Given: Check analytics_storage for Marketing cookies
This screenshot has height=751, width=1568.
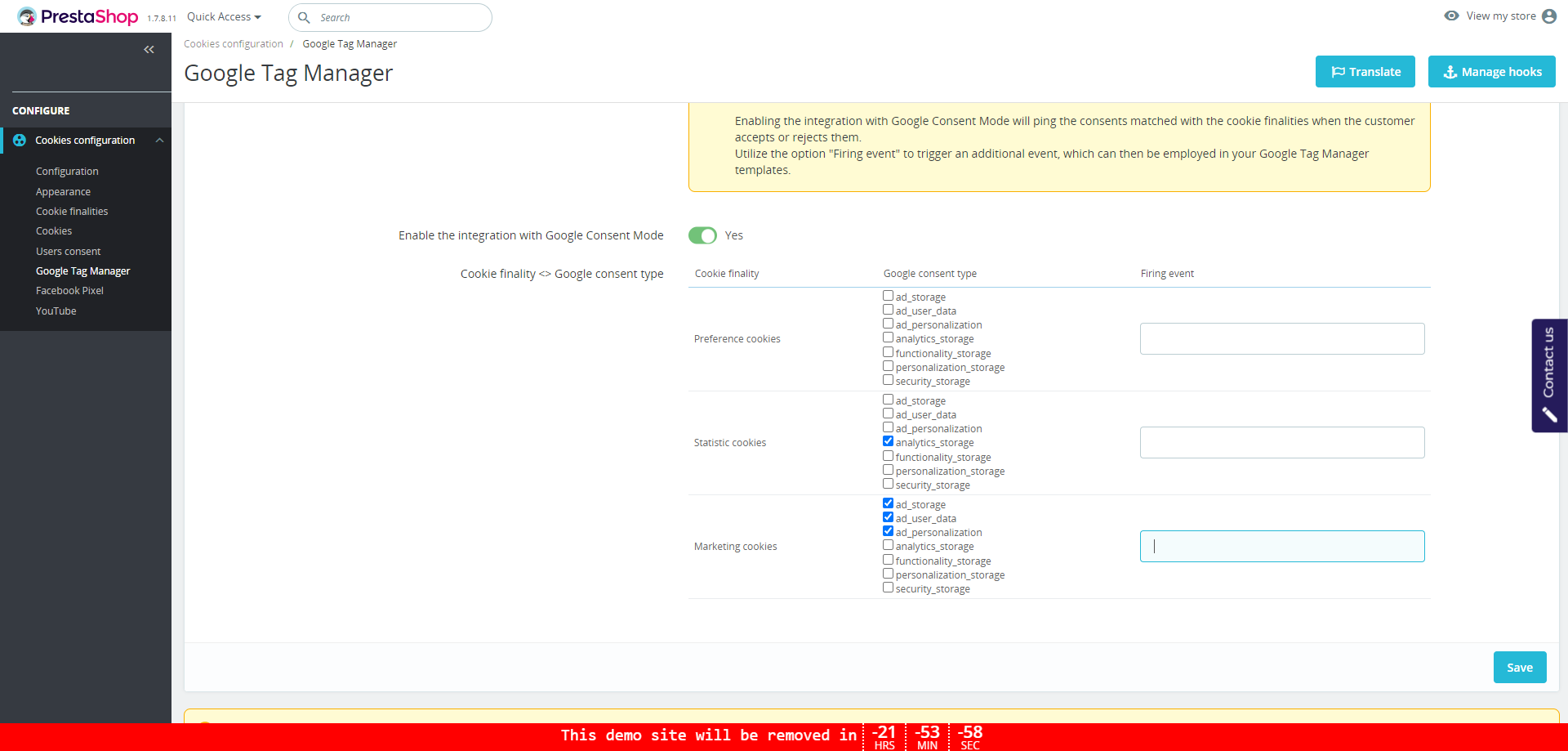Looking at the screenshot, I should [888, 545].
